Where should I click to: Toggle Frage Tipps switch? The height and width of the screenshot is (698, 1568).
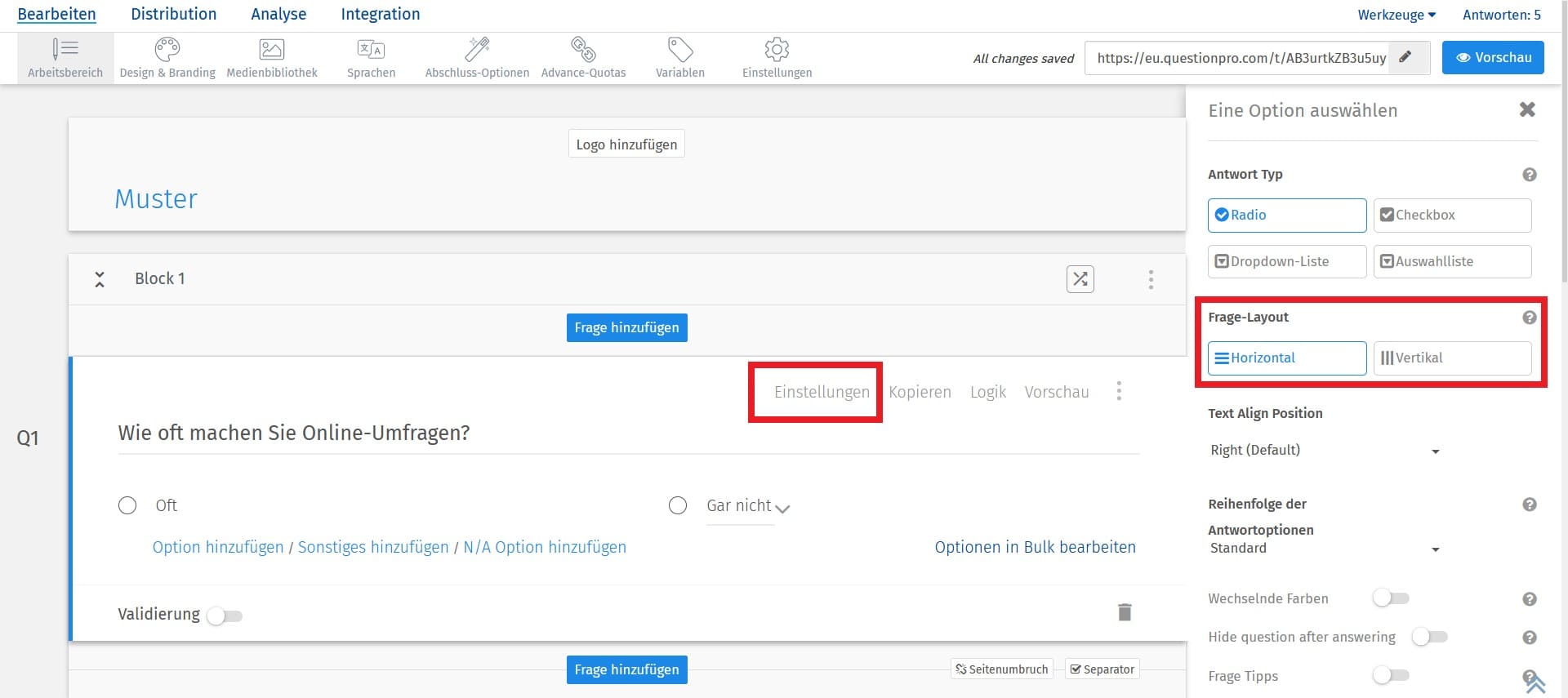point(1391,675)
